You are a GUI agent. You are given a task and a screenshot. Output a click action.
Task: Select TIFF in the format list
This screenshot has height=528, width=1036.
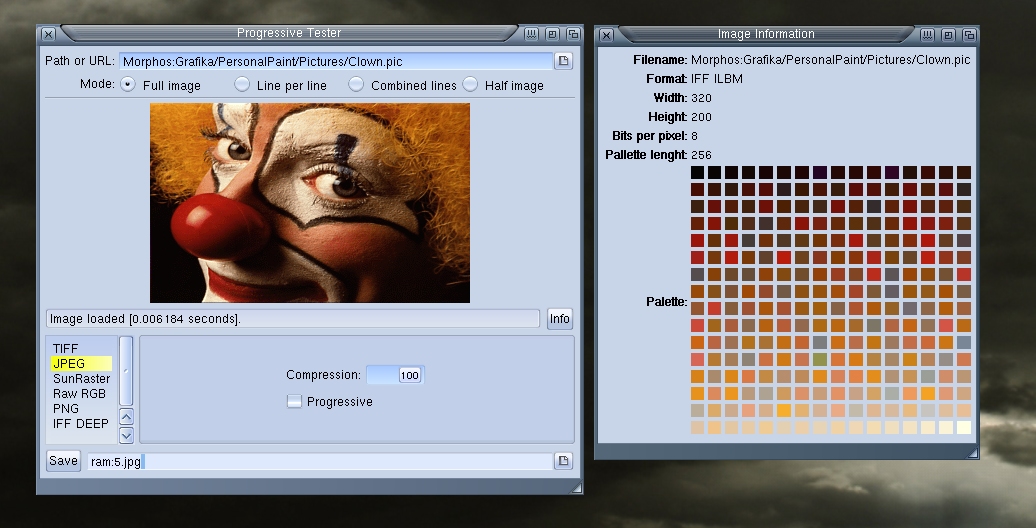tap(66, 349)
